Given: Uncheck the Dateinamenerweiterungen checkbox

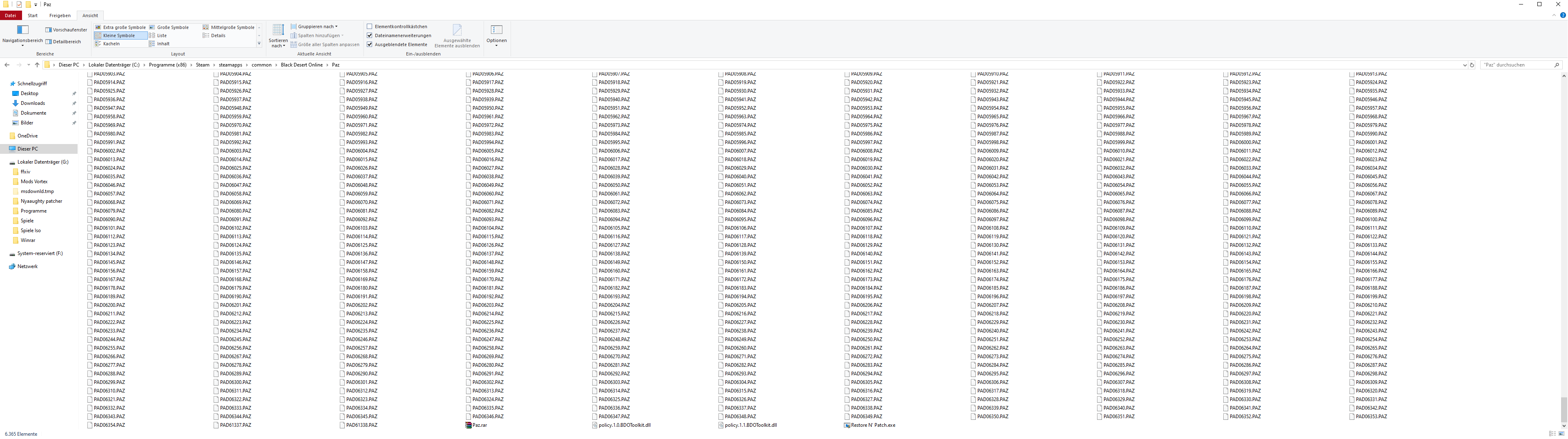Looking at the screenshot, I should (x=370, y=35).
